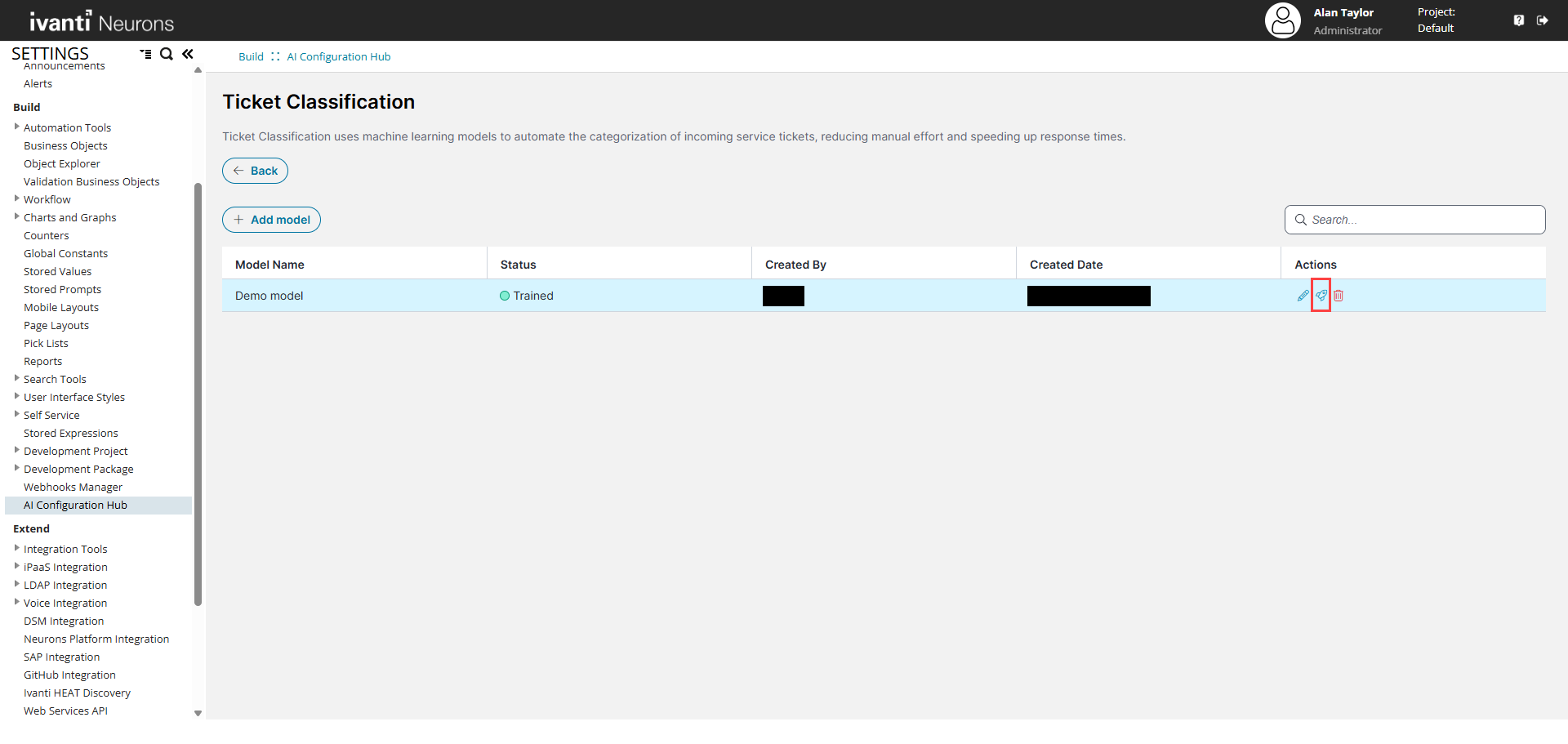This screenshot has height=744, width=1568.
Task: Expand the Self Service node
Action: pyautogui.click(x=16, y=414)
